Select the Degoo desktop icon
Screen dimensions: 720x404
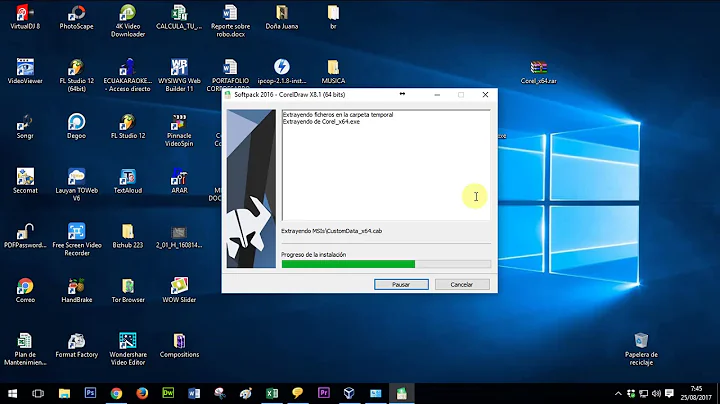(77, 127)
